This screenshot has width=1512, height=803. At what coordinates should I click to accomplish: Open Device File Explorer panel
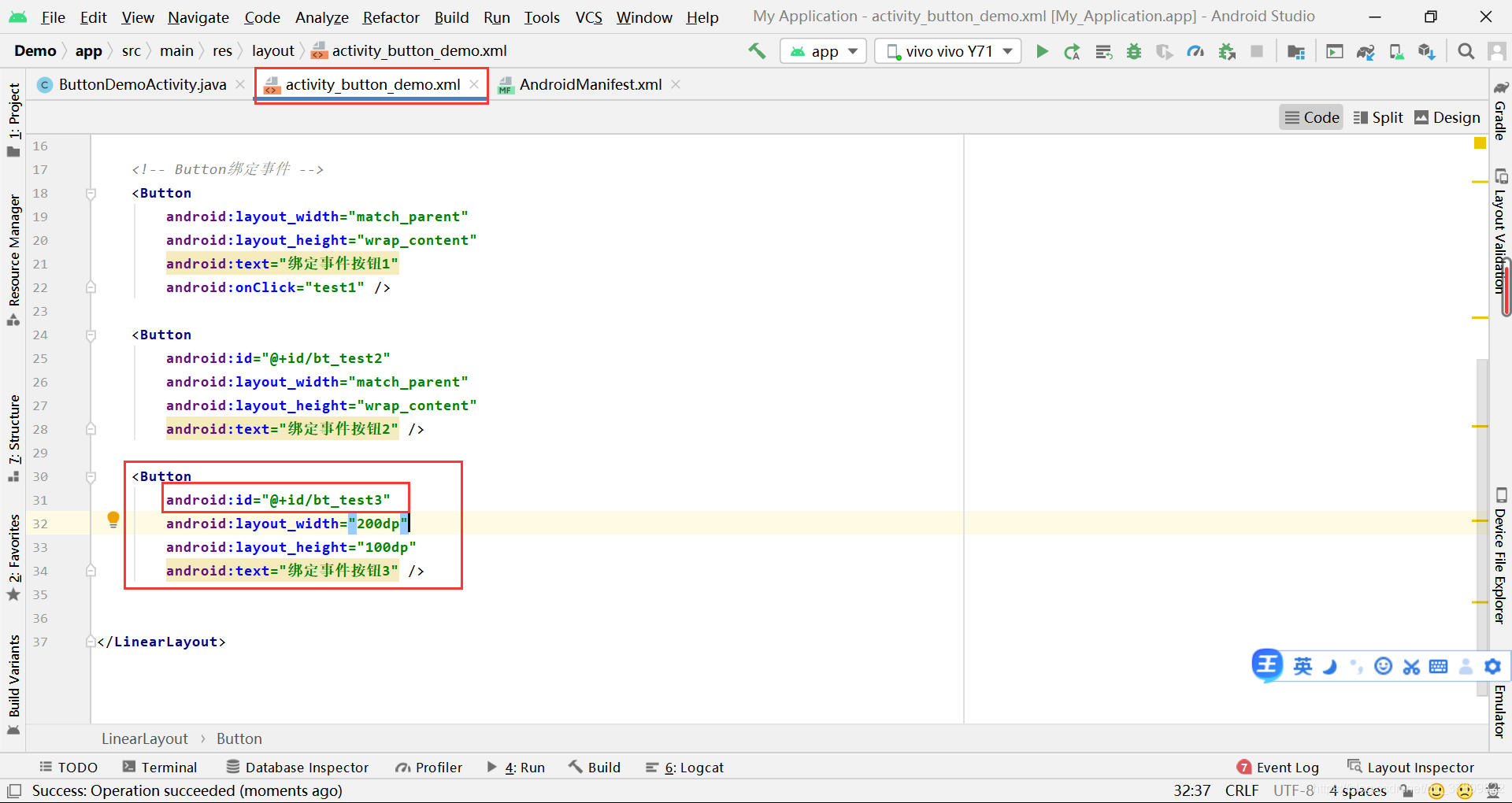(x=1501, y=556)
